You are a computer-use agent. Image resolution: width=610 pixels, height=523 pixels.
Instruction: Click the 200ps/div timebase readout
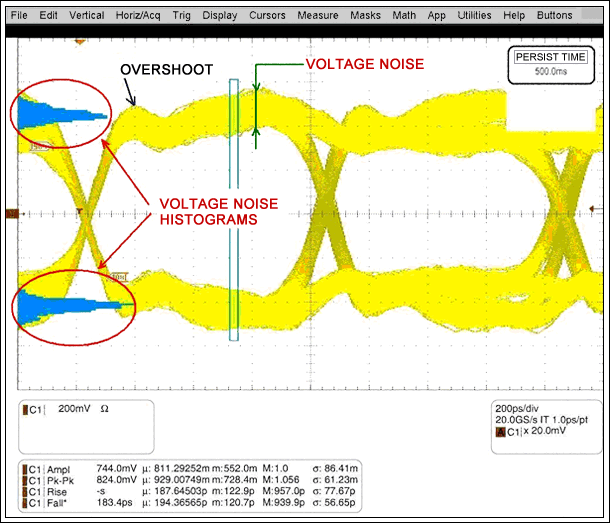517,410
